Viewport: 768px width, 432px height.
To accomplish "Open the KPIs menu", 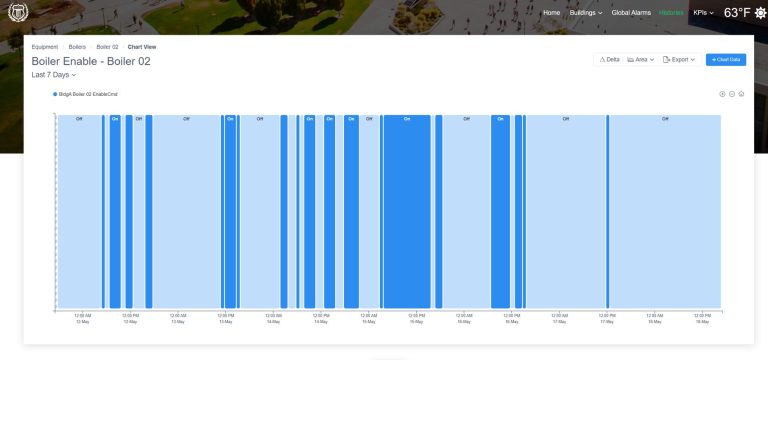I will click(703, 13).
